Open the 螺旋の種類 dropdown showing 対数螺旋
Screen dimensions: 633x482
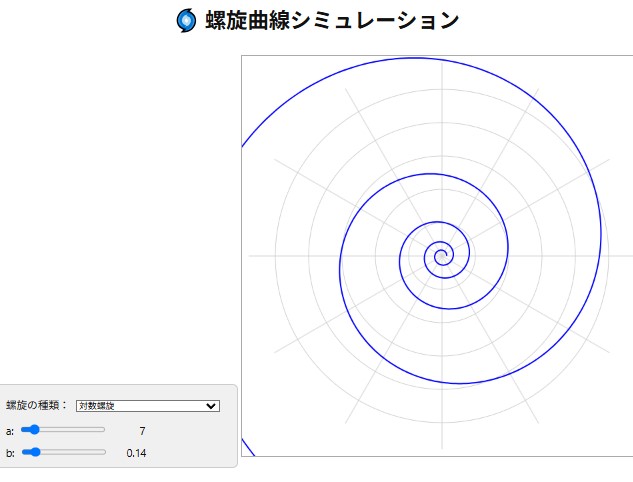[147, 405]
